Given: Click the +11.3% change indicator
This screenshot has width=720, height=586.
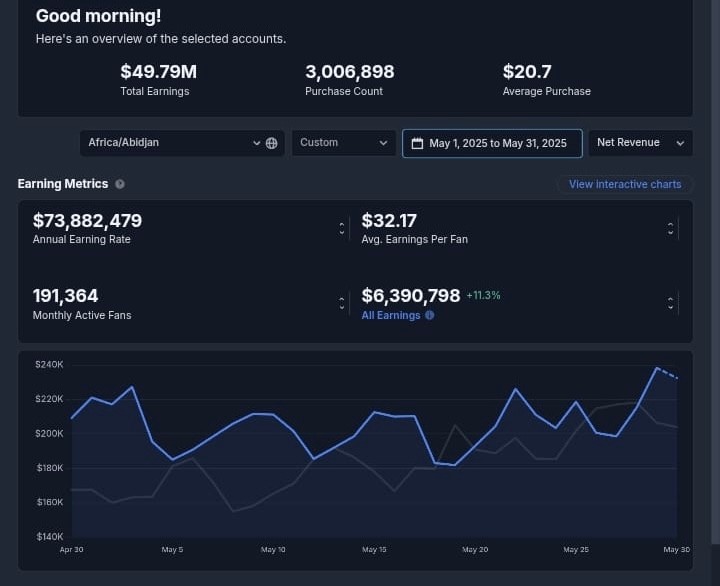Looking at the screenshot, I should [483, 296].
